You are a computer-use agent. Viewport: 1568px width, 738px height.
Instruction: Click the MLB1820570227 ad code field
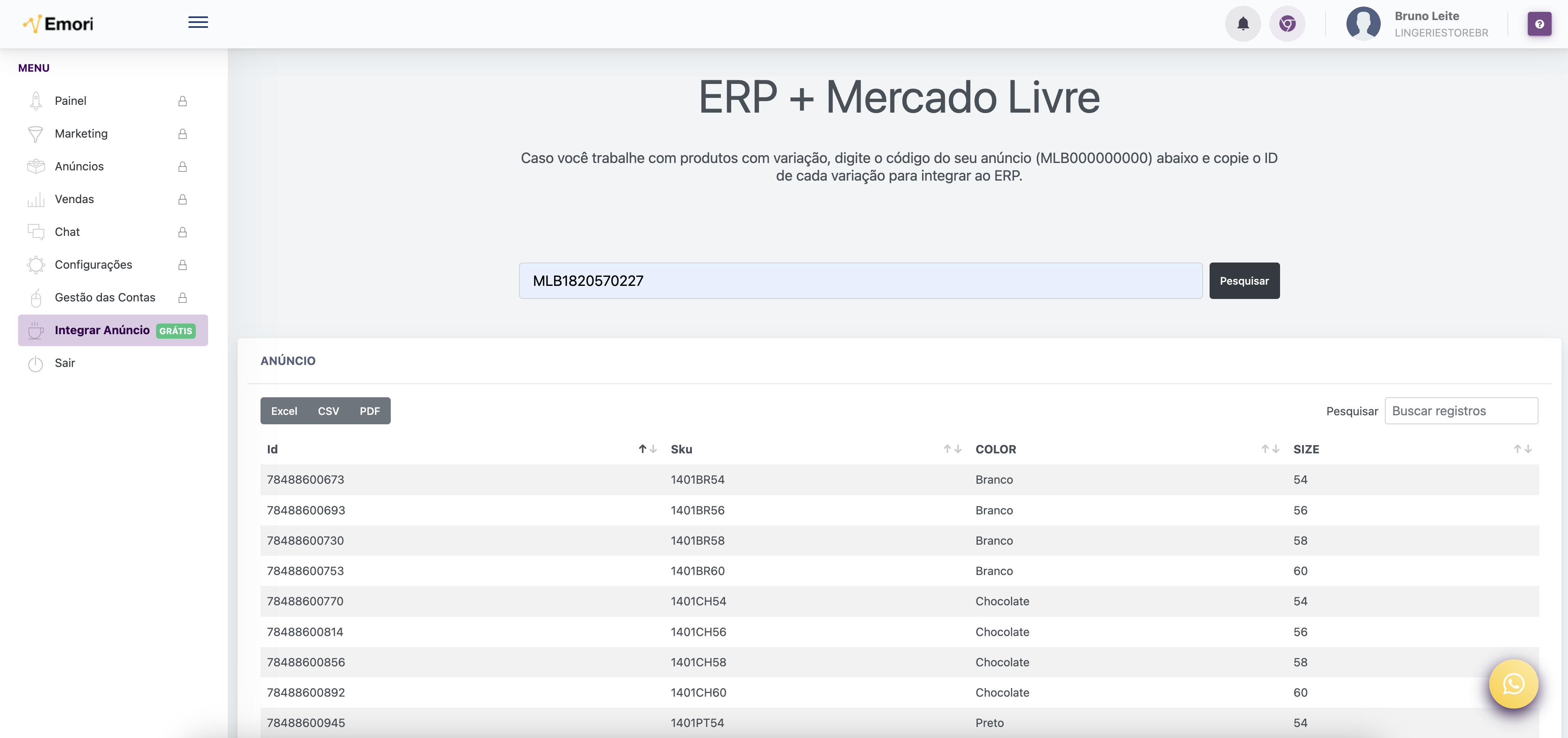(x=860, y=281)
